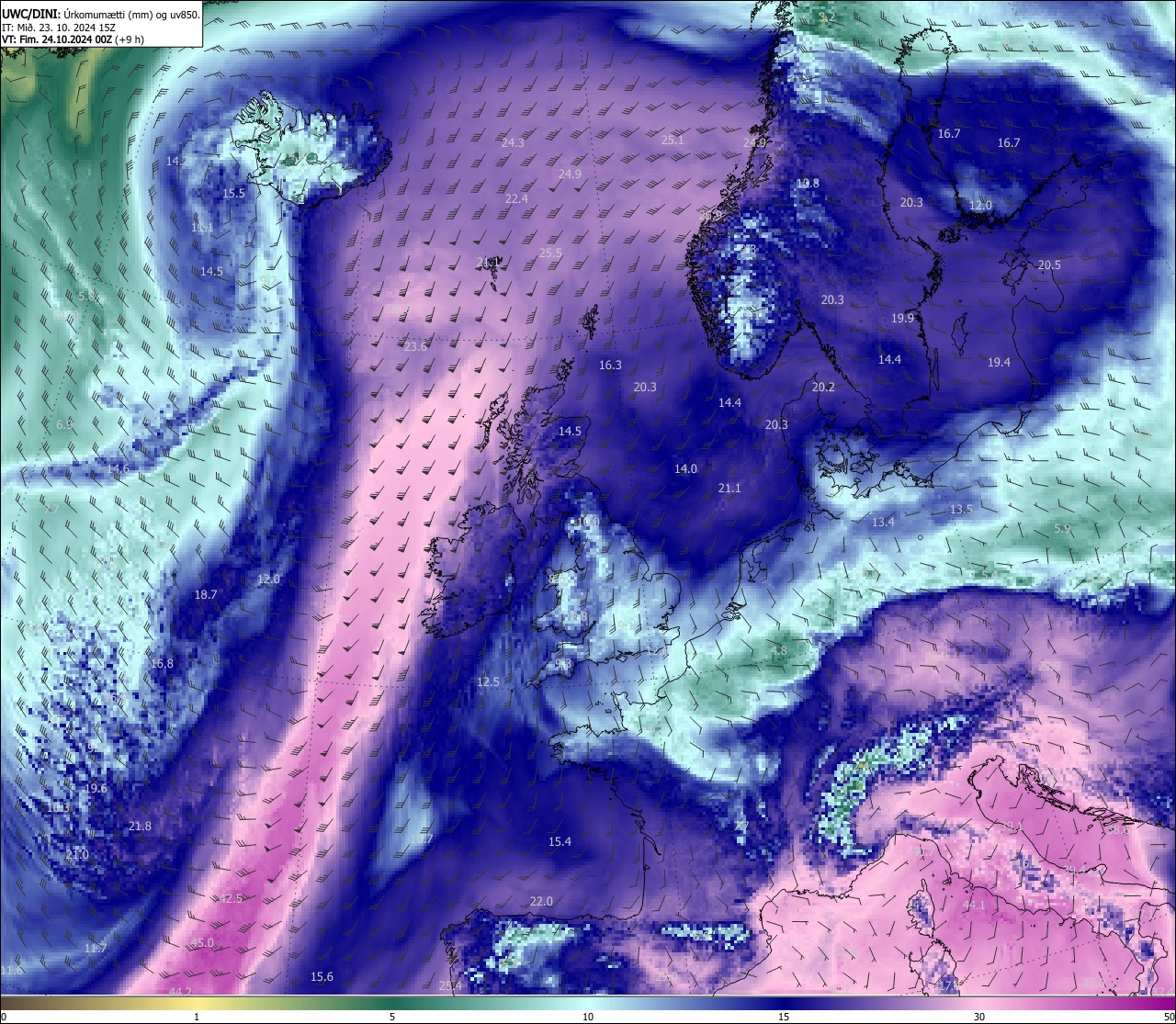
Task: Click the 13.4 value over Germany
Action: [x=883, y=523]
